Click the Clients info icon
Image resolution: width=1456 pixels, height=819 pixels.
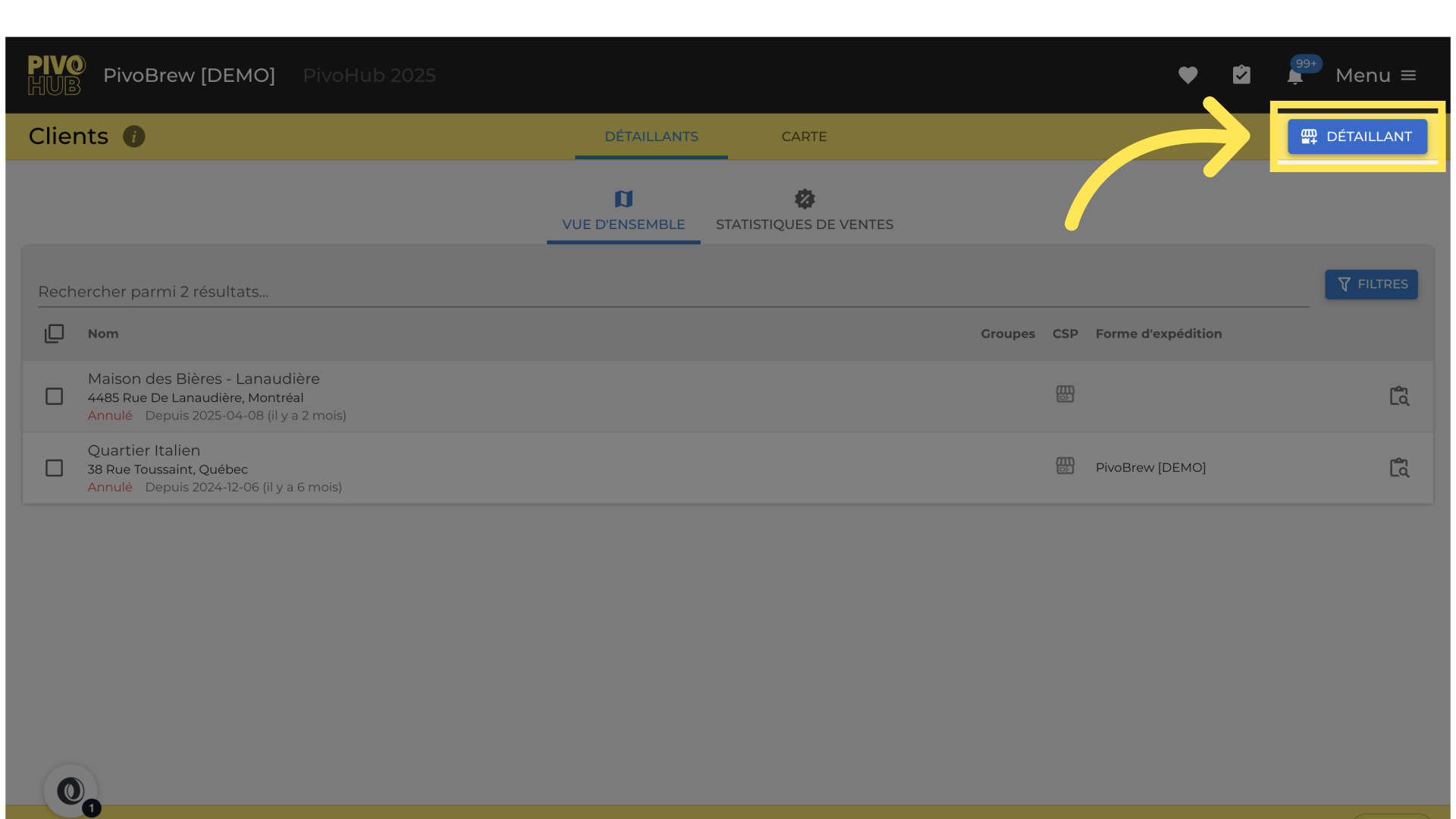pyautogui.click(x=133, y=136)
